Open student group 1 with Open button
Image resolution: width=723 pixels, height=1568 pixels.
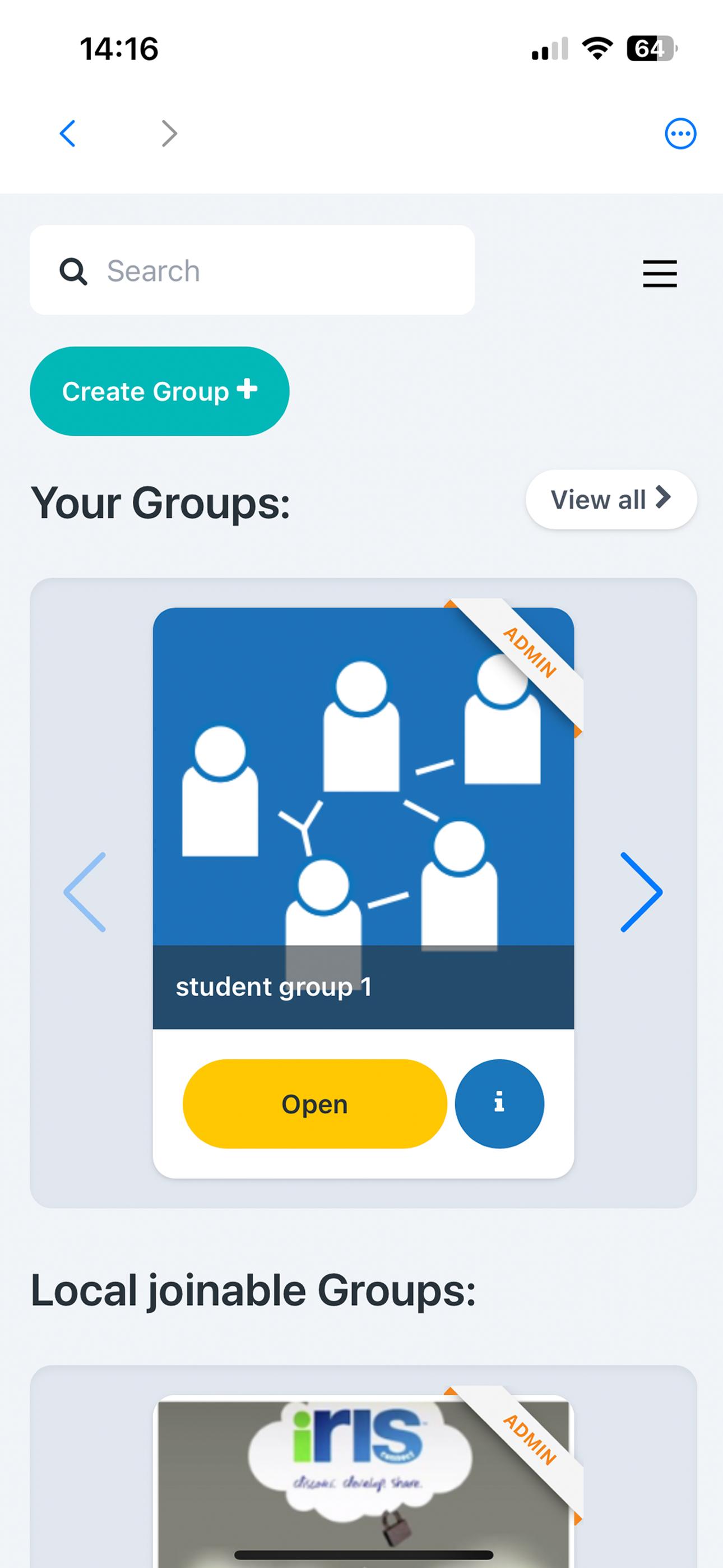pyautogui.click(x=314, y=1104)
